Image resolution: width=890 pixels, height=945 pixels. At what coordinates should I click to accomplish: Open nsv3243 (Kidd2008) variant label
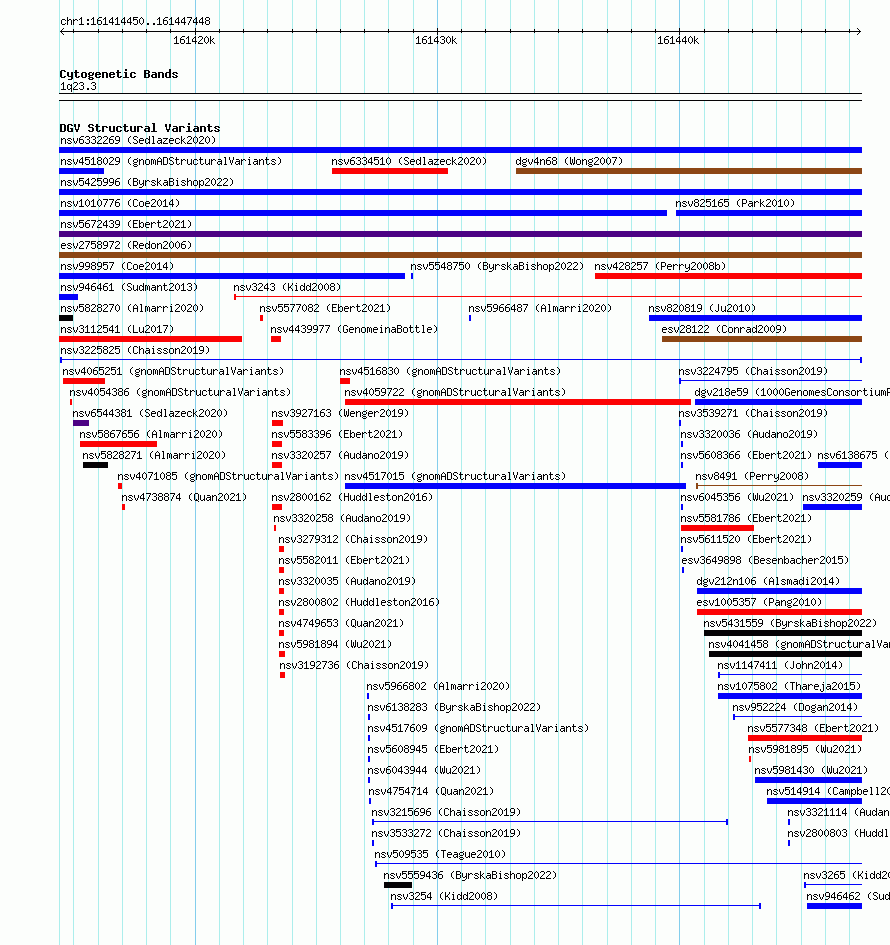coord(287,287)
